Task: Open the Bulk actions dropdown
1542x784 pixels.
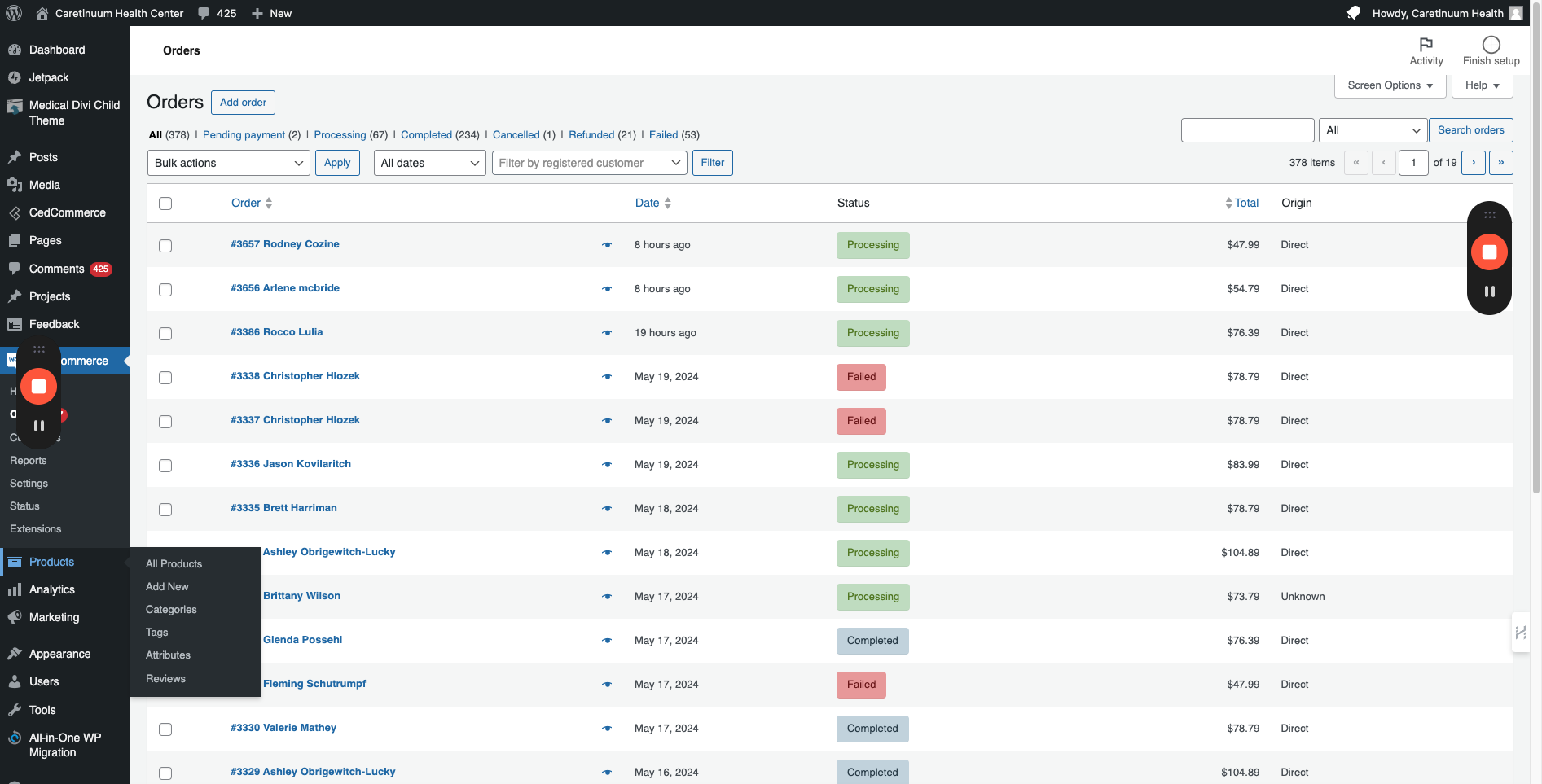Action: click(x=229, y=163)
